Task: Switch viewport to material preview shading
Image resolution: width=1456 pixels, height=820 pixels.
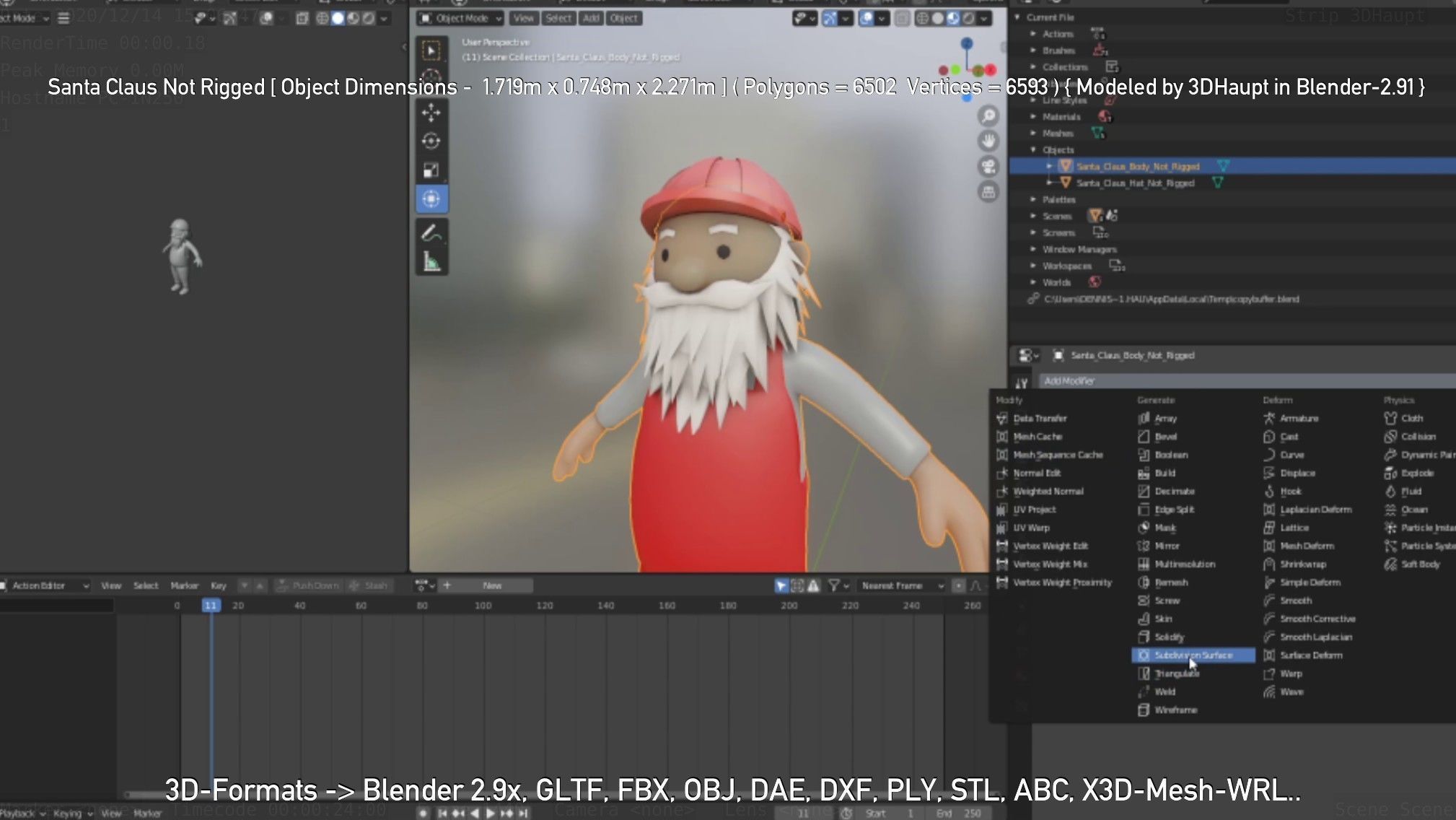Action: pos(953,19)
